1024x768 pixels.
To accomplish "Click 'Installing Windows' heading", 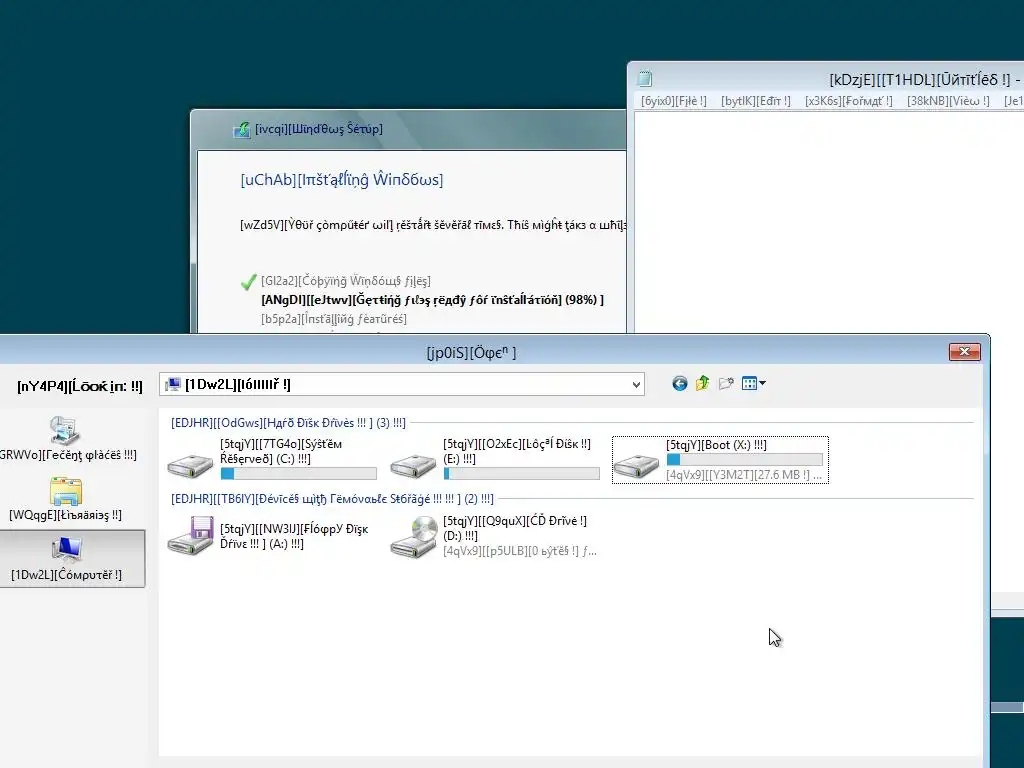I will point(342,180).
